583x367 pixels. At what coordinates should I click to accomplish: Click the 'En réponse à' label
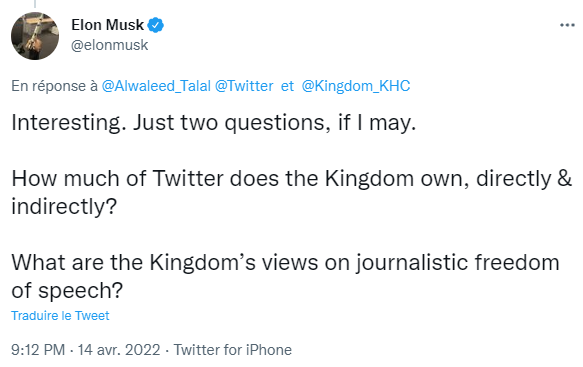tap(54, 86)
